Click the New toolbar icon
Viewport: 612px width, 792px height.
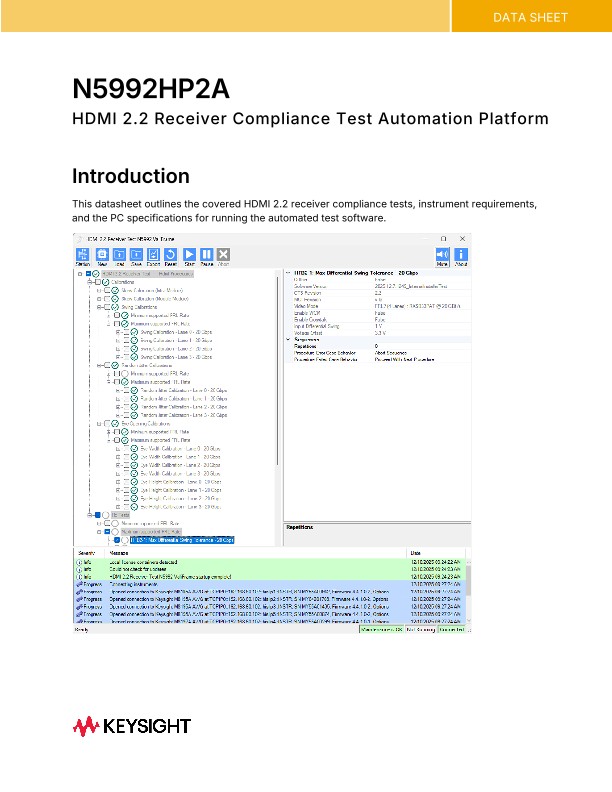102,255
